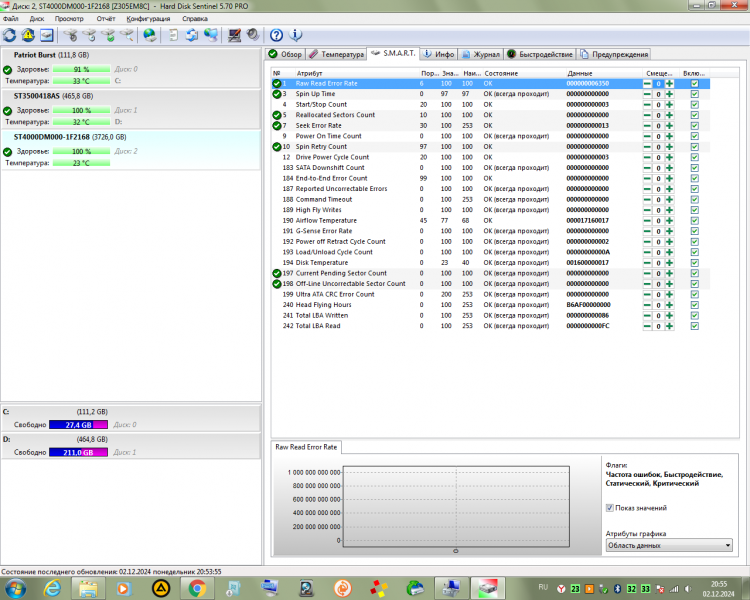Click the Bluetooth tray icon
Viewport: 750px width, 600px height.
618,589
